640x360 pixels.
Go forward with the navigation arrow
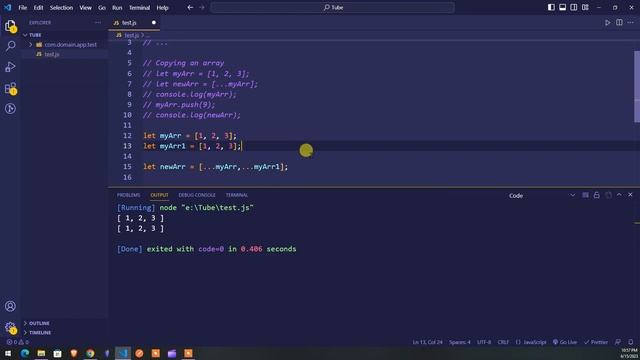(202, 7)
